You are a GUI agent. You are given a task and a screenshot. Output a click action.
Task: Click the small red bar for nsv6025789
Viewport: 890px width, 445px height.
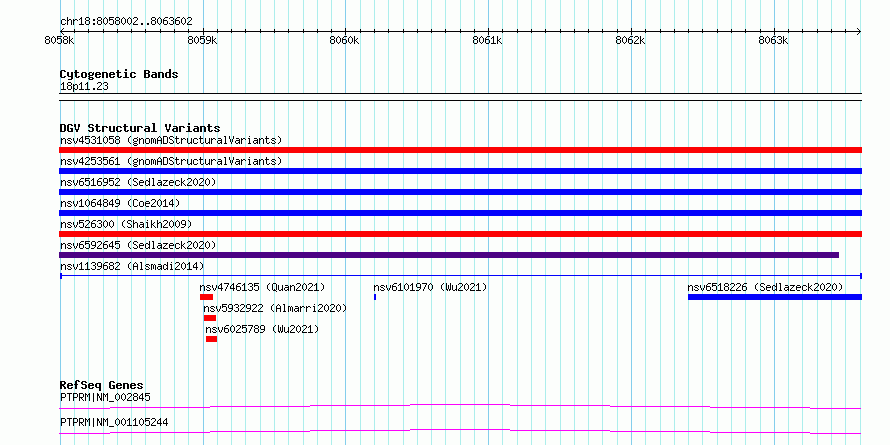(x=211, y=339)
